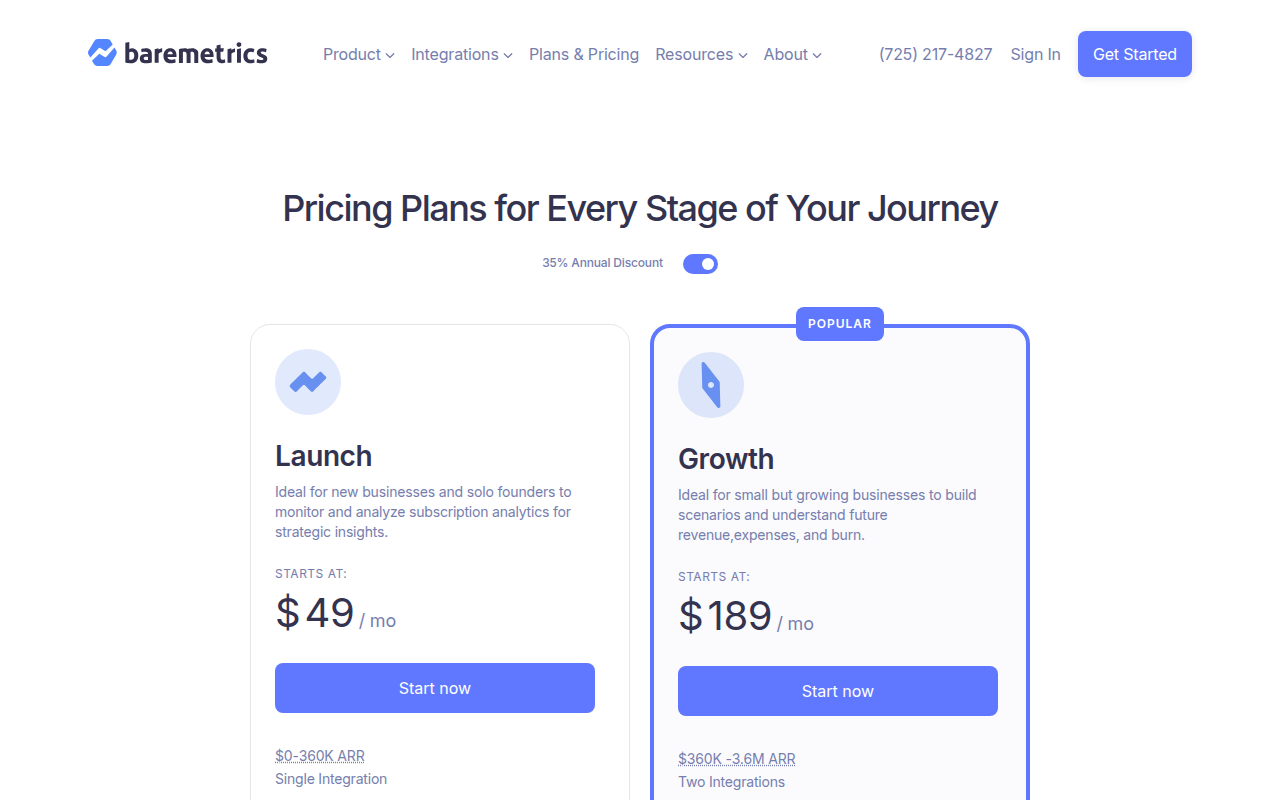Click the POPULAR badge on Growth plan

(x=840, y=324)
